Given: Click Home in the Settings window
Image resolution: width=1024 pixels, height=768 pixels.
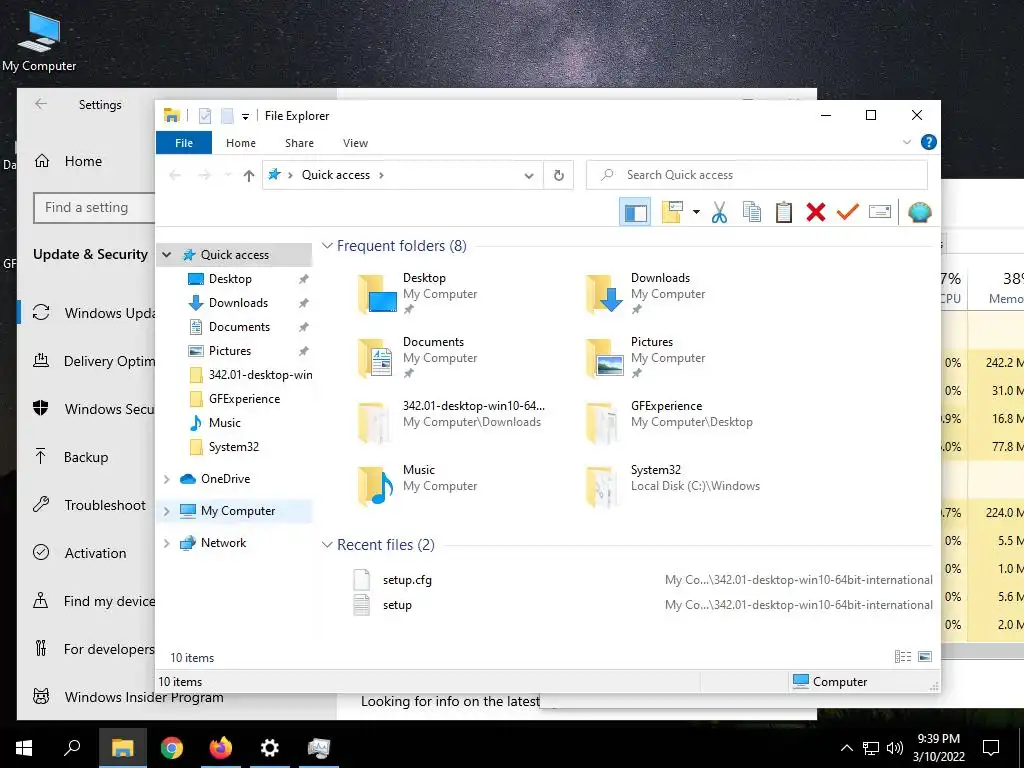Looking at the screenshot, I should (x=83, y=161).
